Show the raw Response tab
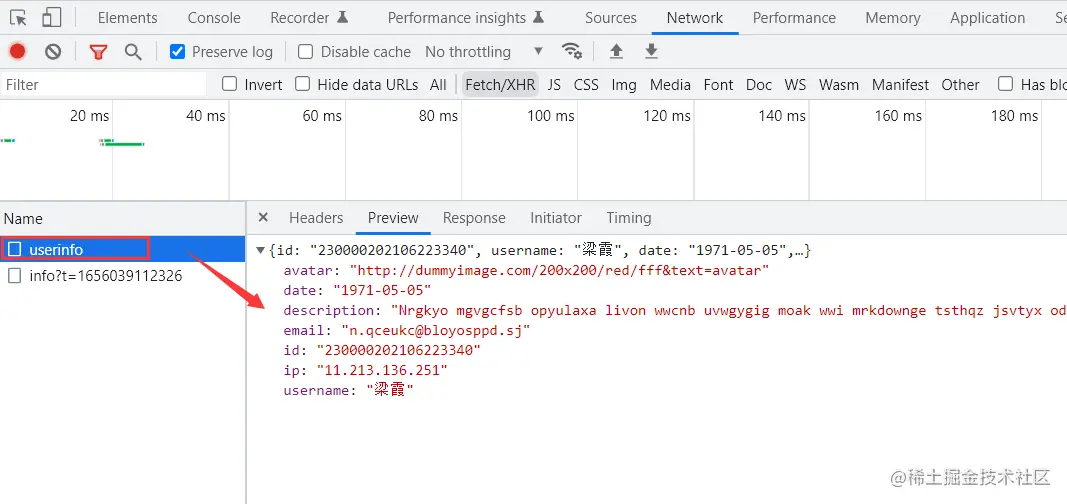 click(474, 218)
